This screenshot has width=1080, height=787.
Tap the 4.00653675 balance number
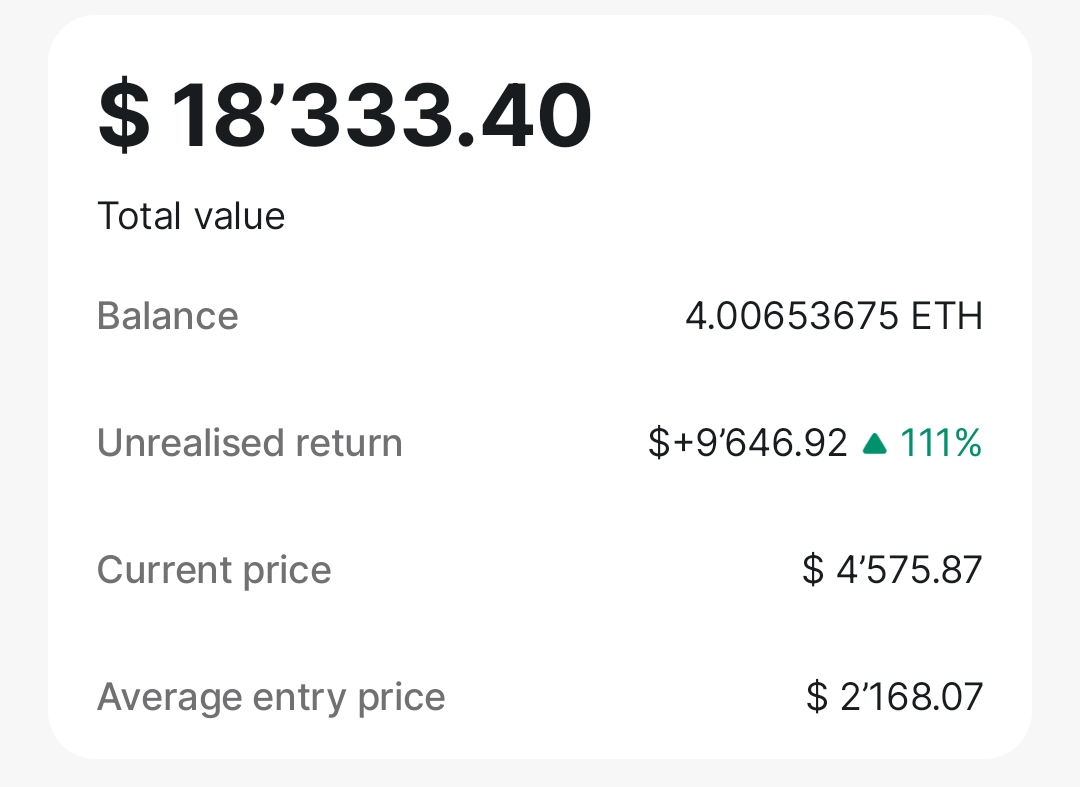point(791,317)
